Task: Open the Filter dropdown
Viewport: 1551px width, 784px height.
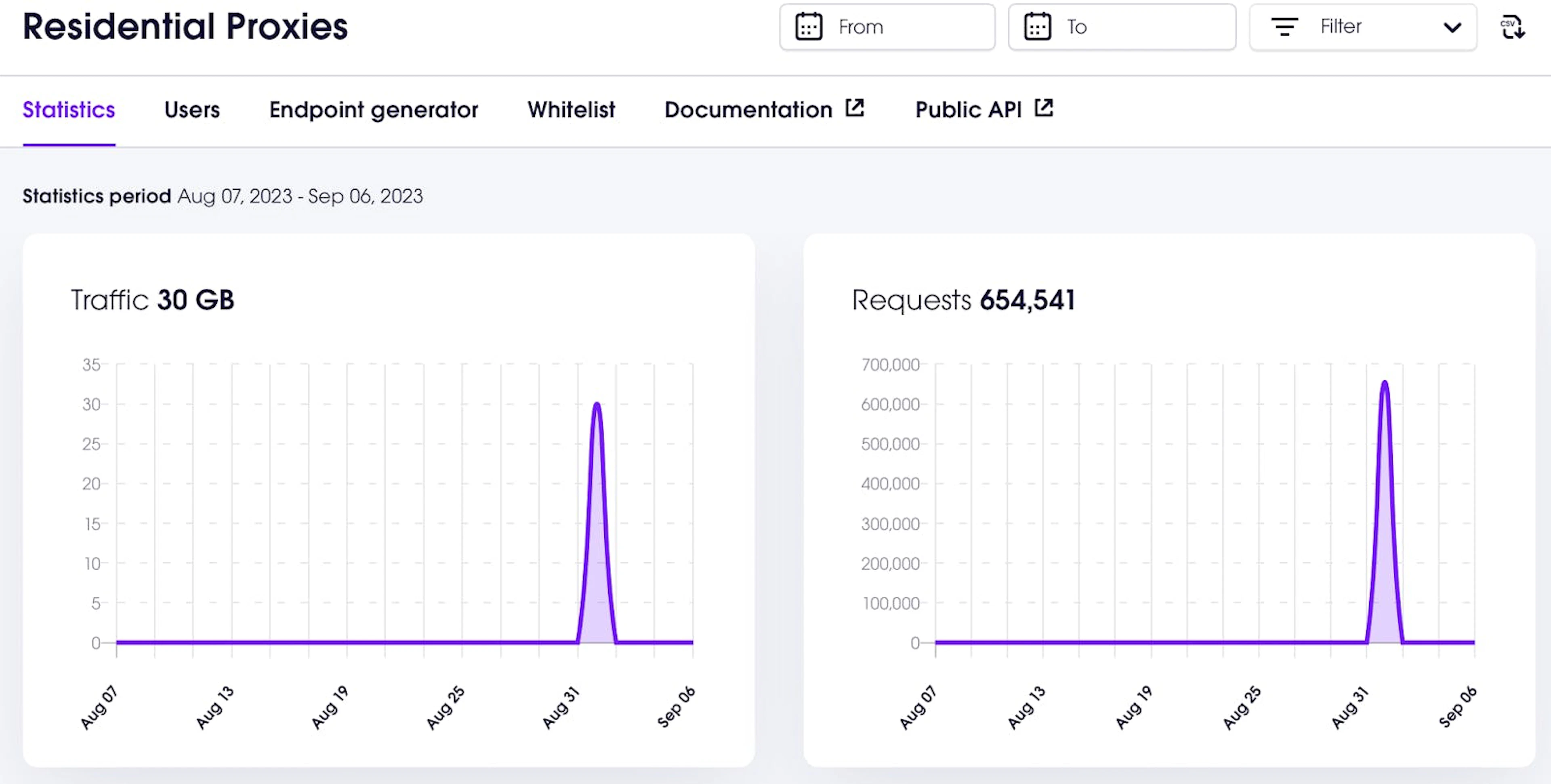Action: tap(1362, 27)
